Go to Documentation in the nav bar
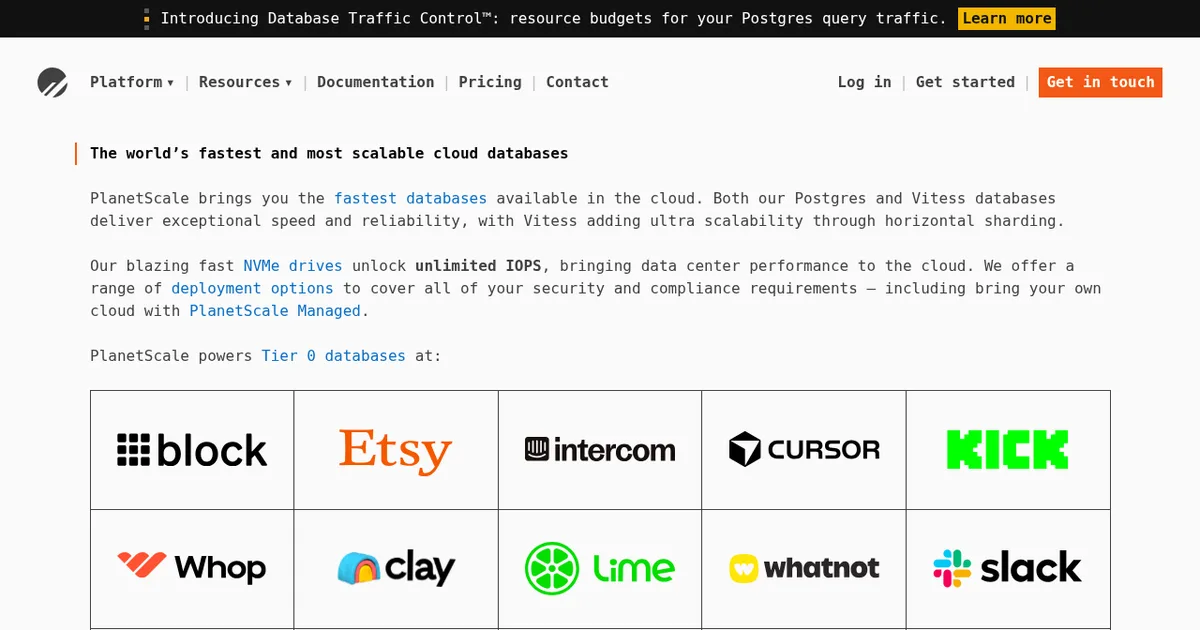Screen dimensions: 1200x630 click(376, 82)
